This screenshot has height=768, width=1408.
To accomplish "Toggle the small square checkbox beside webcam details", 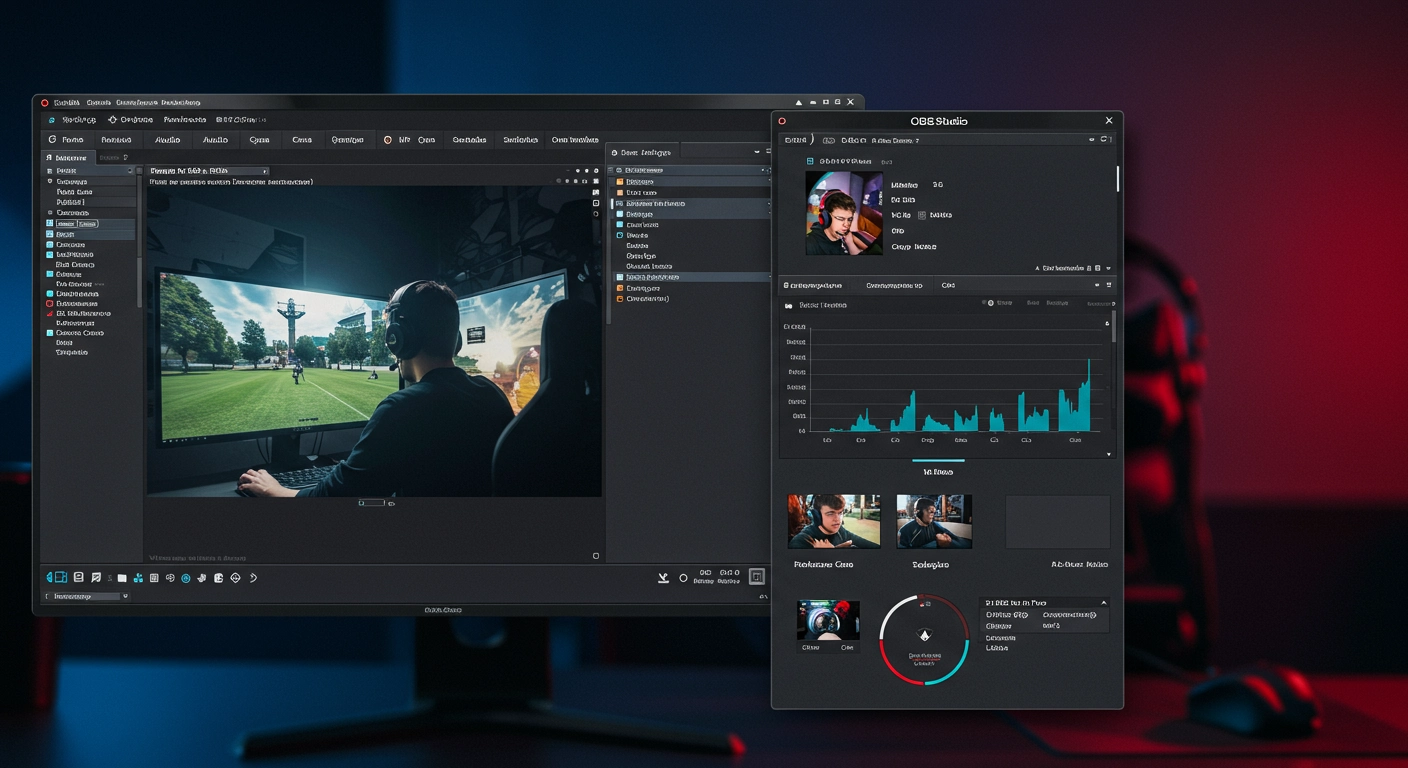I will 921,215.
